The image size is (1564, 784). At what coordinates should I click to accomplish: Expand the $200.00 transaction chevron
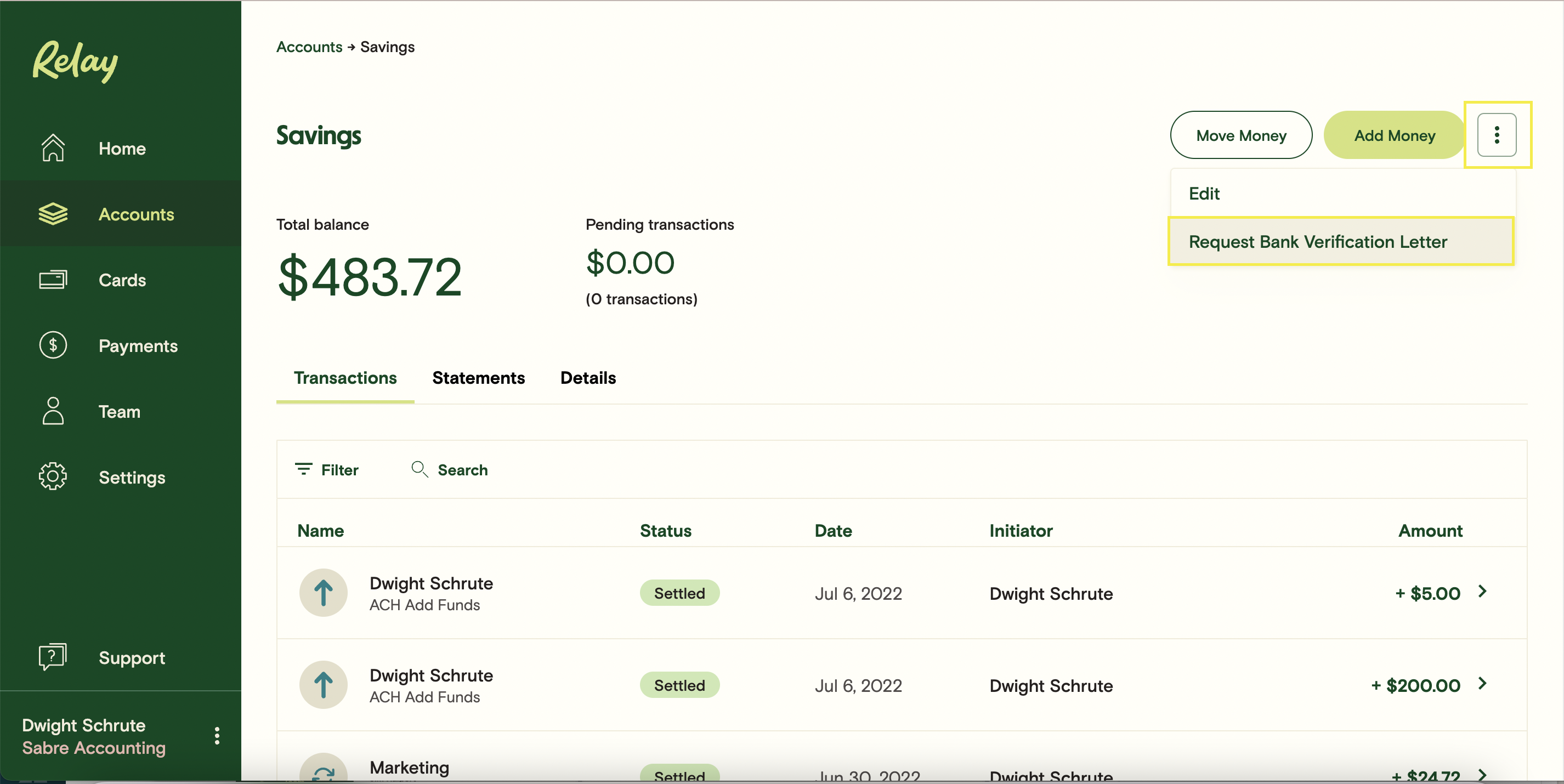point(1482,683)
